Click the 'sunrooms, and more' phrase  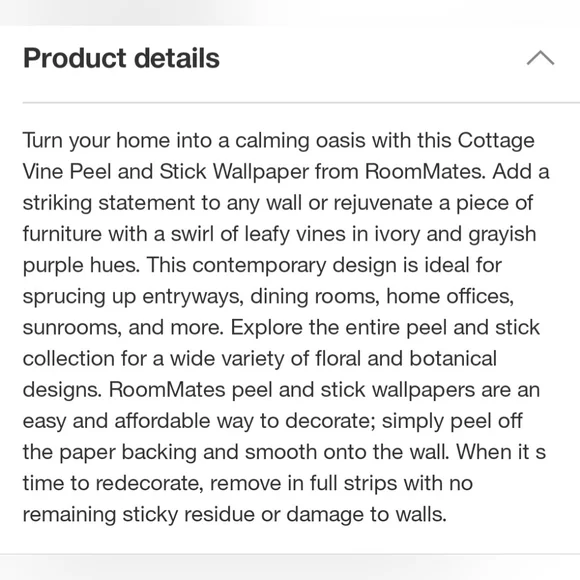point(123,328)
